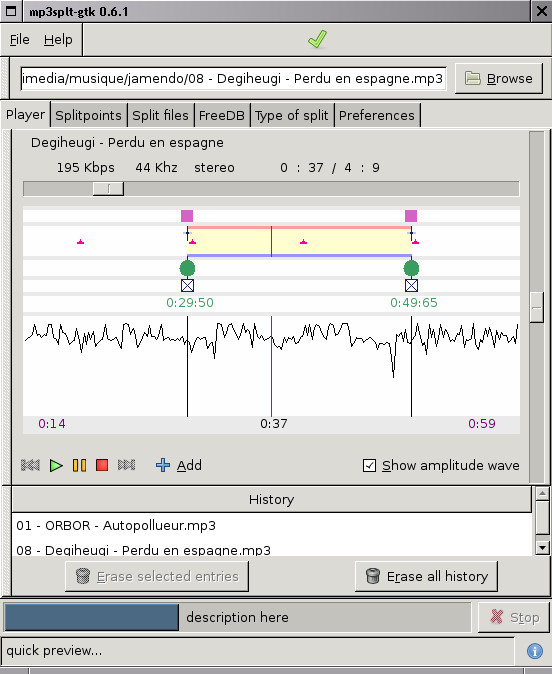Viewport: 552px width, 674px height.
Task: Select the Type of split tab
Action: pos(291,115)
